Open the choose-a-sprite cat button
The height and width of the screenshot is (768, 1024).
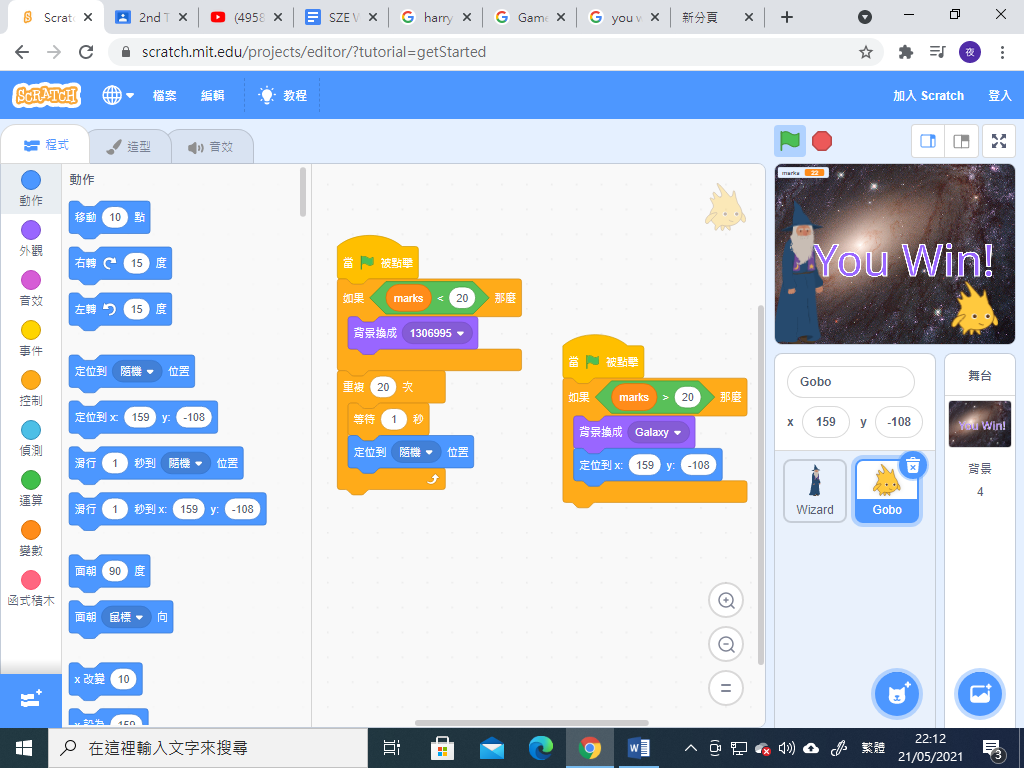897,693
